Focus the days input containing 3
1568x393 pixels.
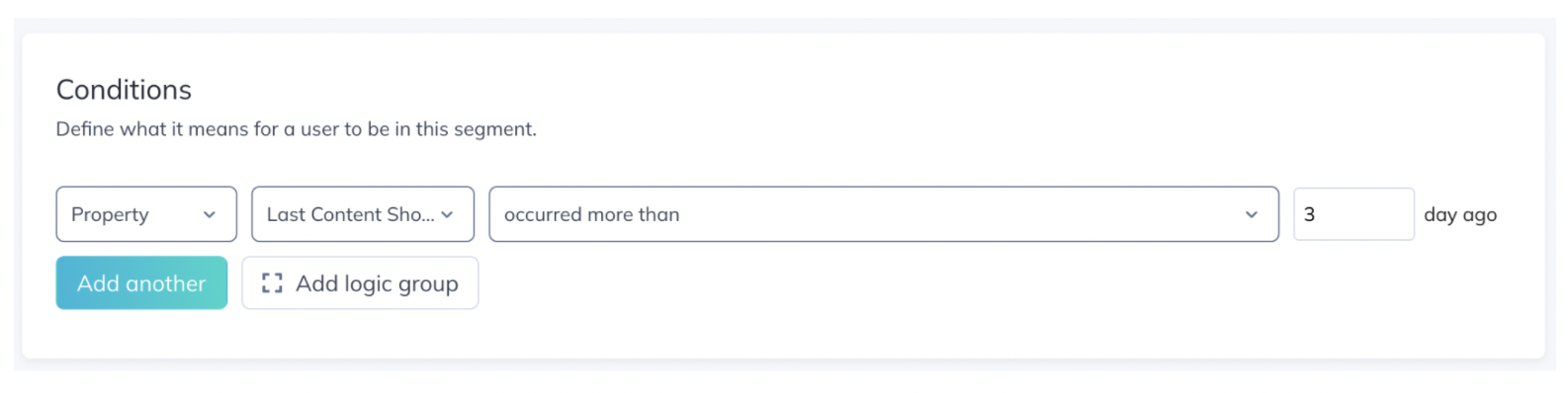[1353, 214]
